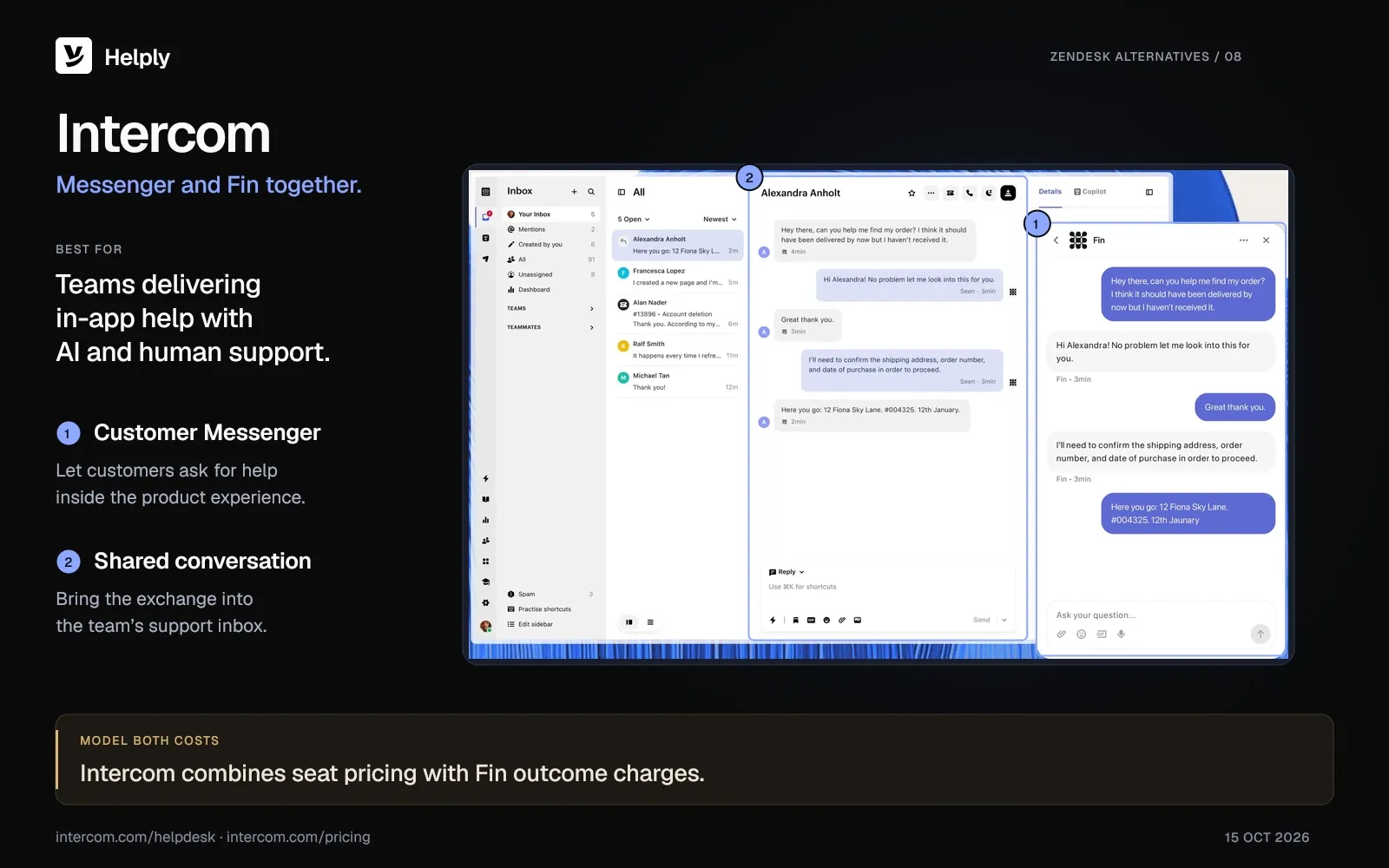Open the graduation cap icon in left rail
The height and width of the screenshot is (868, 1389).
coord(485,582)
